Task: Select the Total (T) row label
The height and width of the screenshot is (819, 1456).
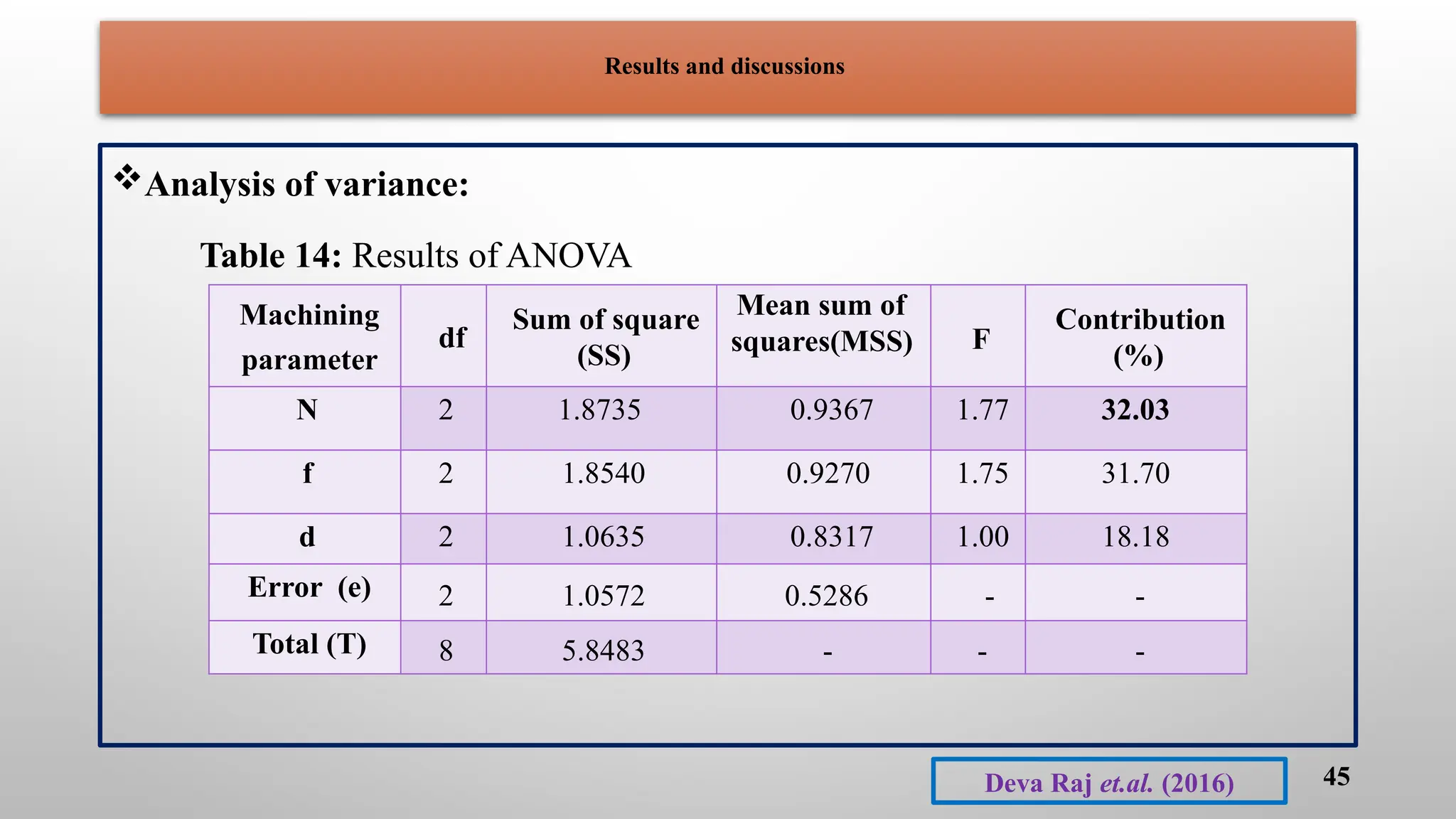Action: [309, 644]
